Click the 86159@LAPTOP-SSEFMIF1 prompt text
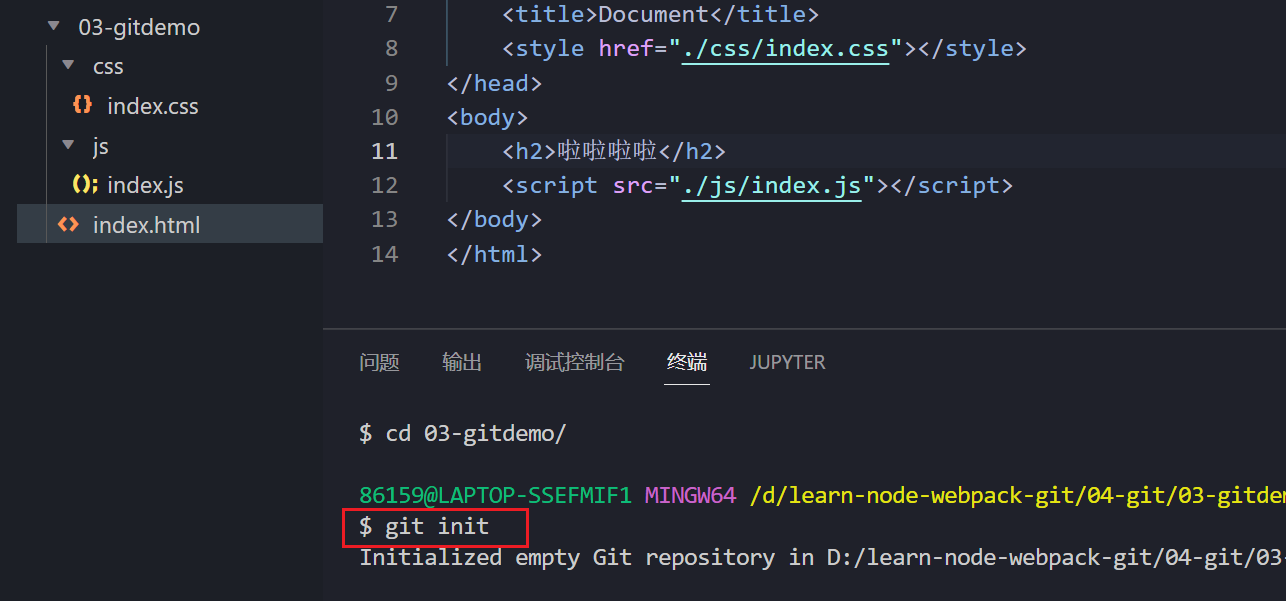Viewport: 1286px width, 601px height. pos(495,495)
